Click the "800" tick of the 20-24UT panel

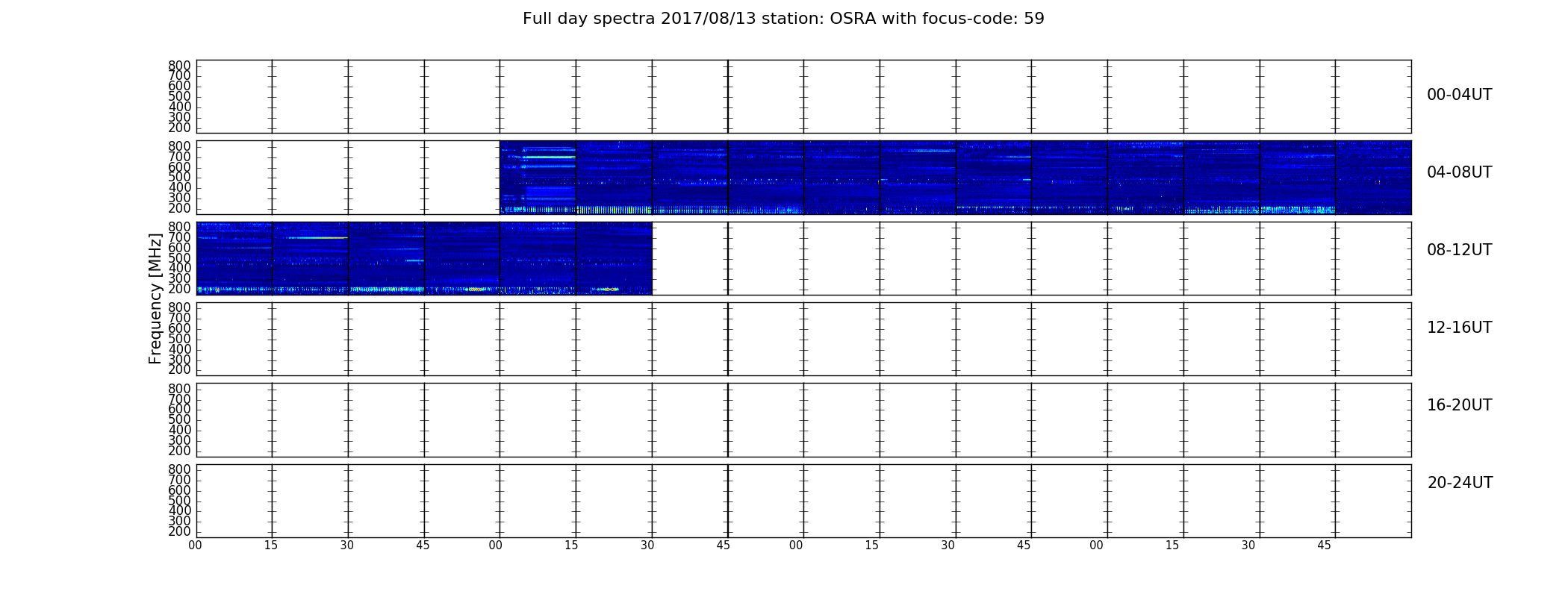(x=179, y=469)
